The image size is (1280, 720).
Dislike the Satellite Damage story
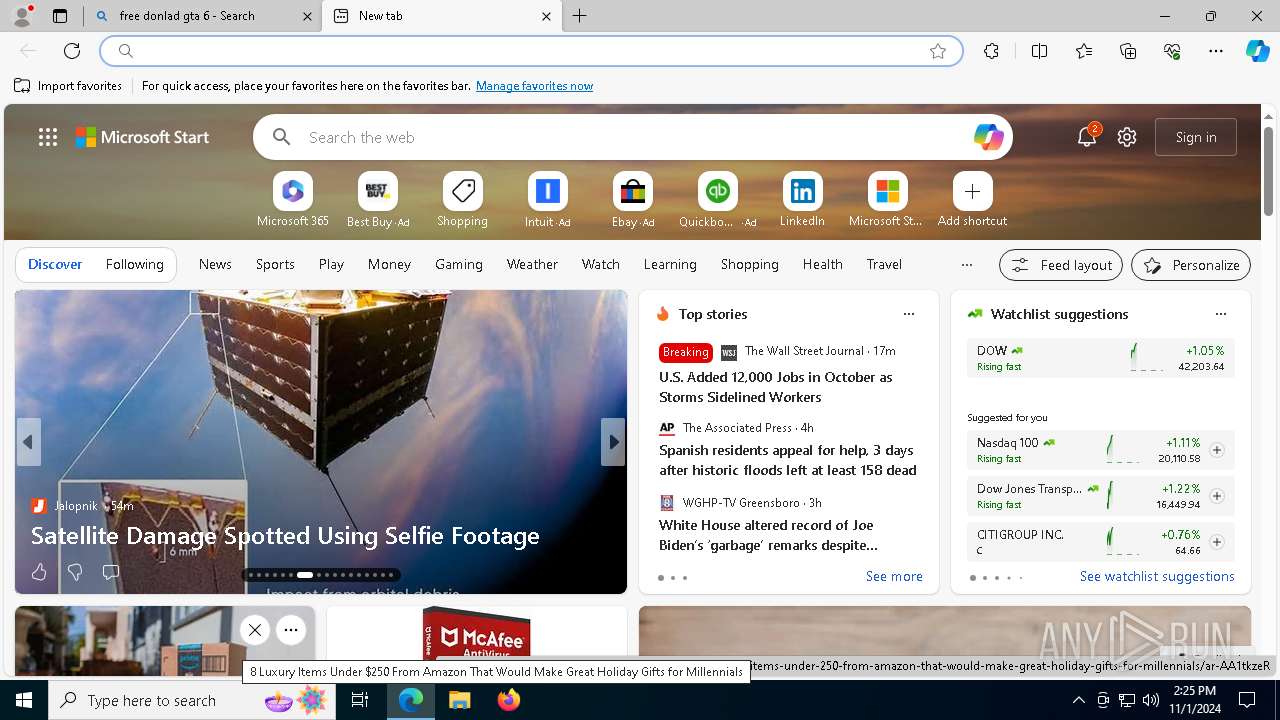(x=75, y=572)
